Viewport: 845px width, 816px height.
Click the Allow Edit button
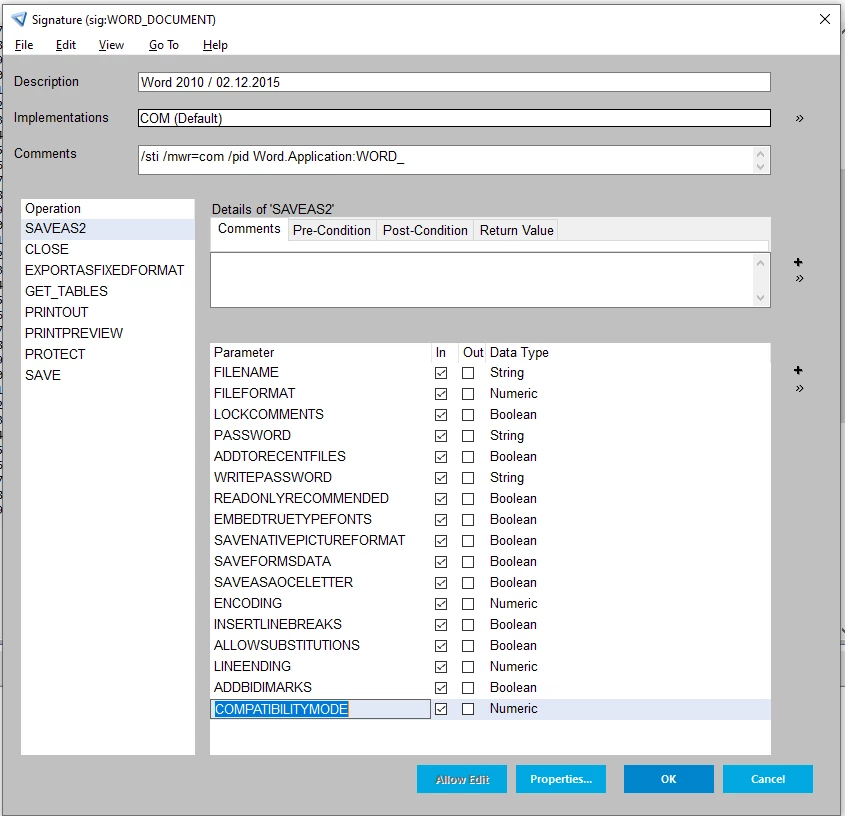(462, 779)
